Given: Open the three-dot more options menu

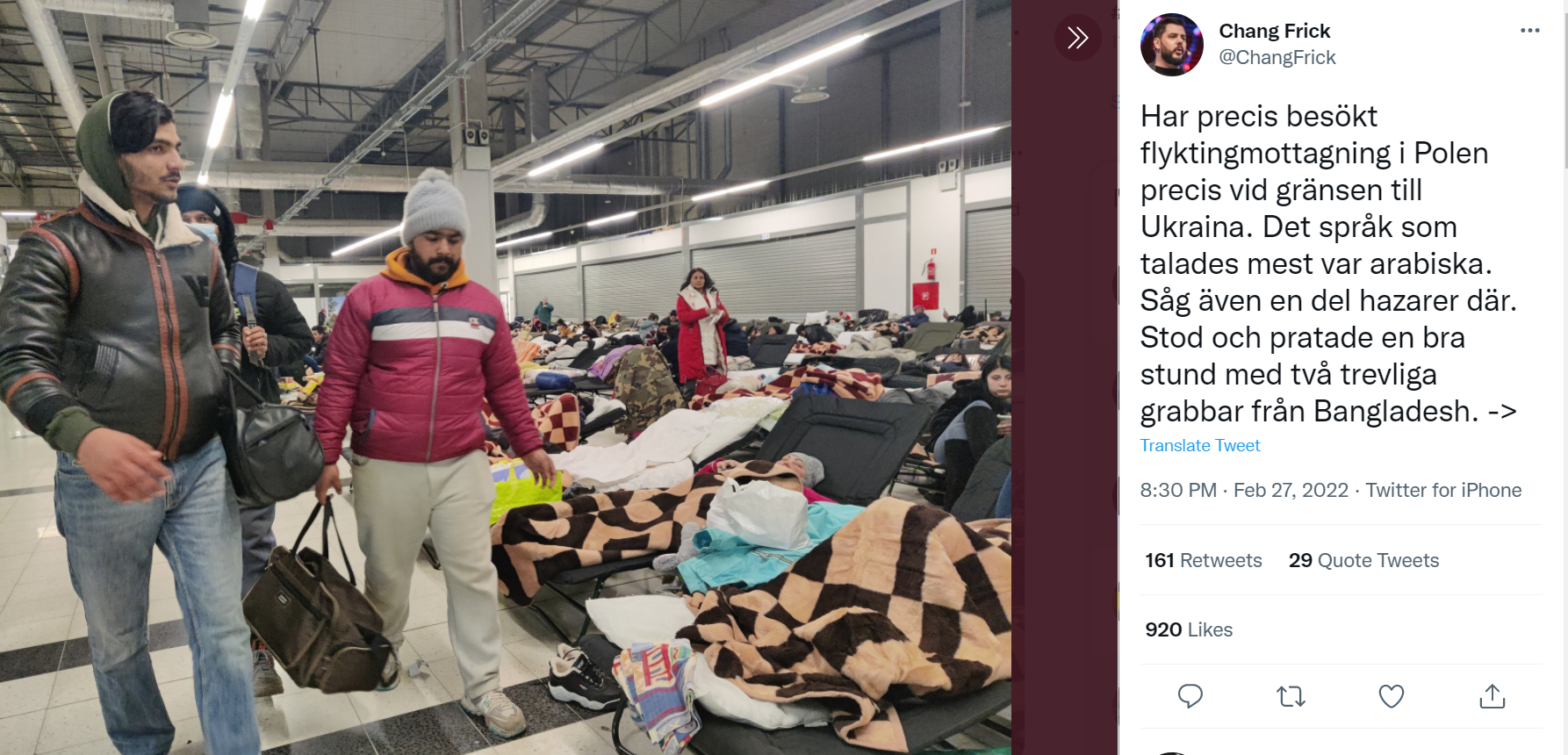Looking at the screenshot, I should (1529, 31).
